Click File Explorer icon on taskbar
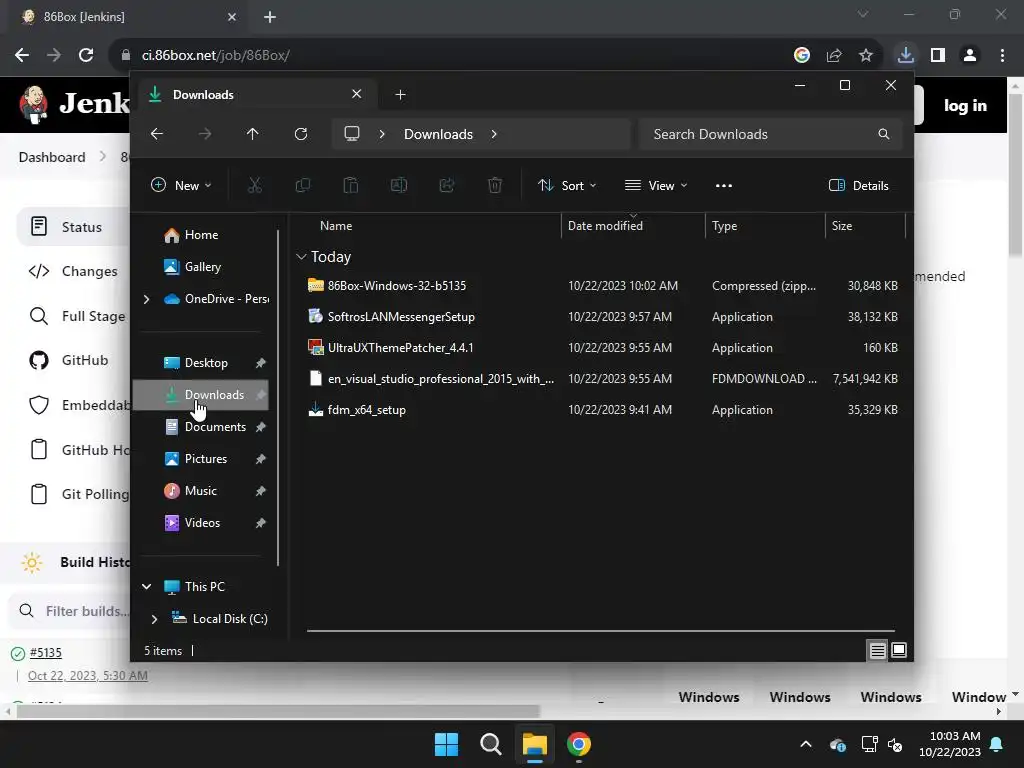The width and height of the screenshot is (1024, 768). (534, 744)
